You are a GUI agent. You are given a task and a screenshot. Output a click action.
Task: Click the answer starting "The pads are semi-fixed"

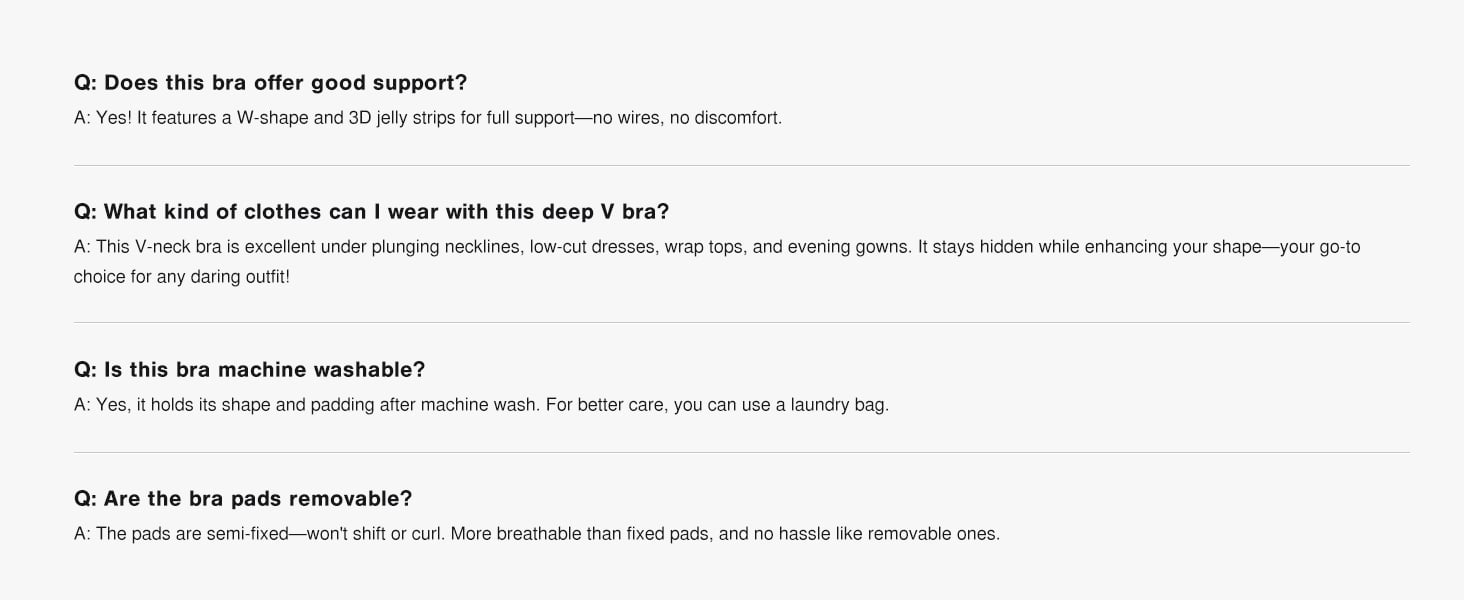(536, 534)
